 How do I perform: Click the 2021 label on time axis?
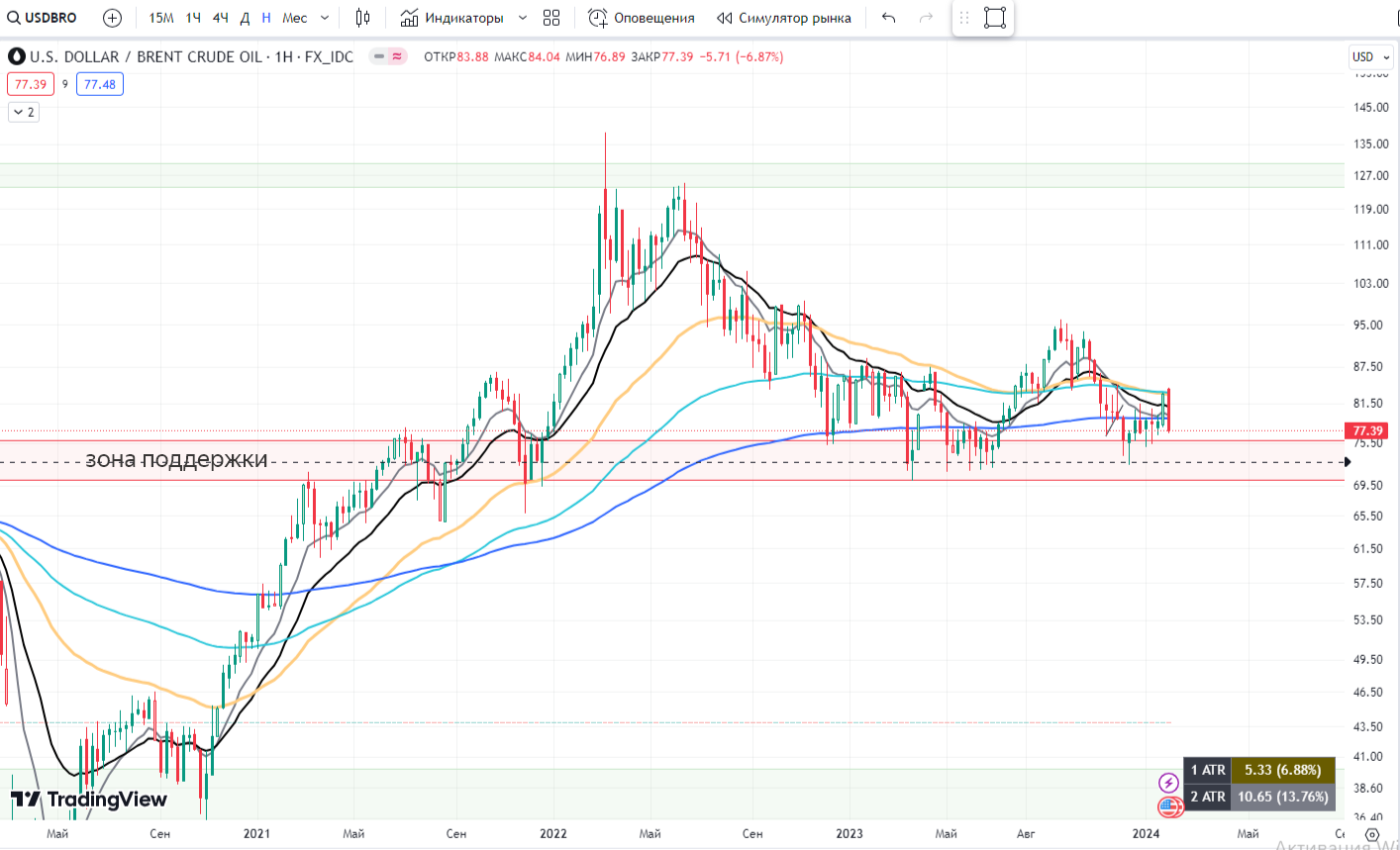coord(256,833)
